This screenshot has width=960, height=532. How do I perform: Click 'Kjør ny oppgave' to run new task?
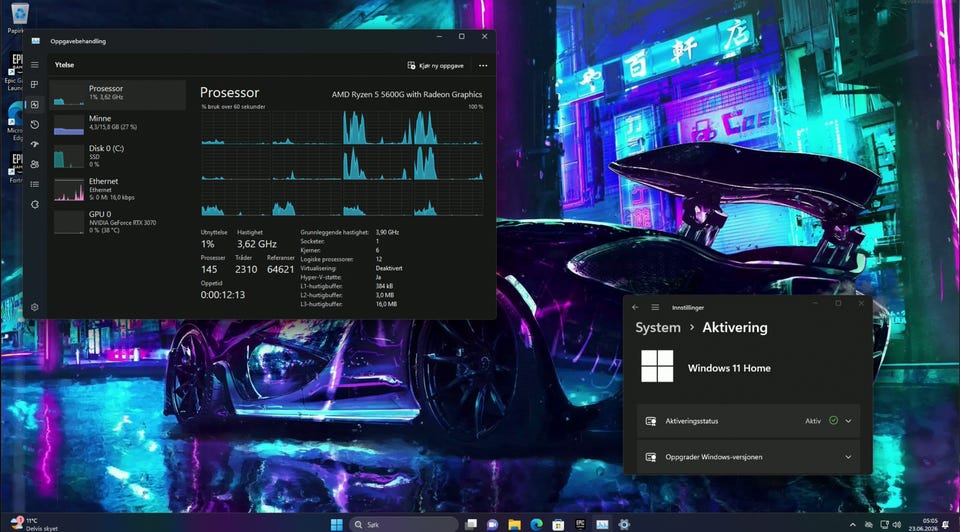pyautogui.click(x=435, y=66)
